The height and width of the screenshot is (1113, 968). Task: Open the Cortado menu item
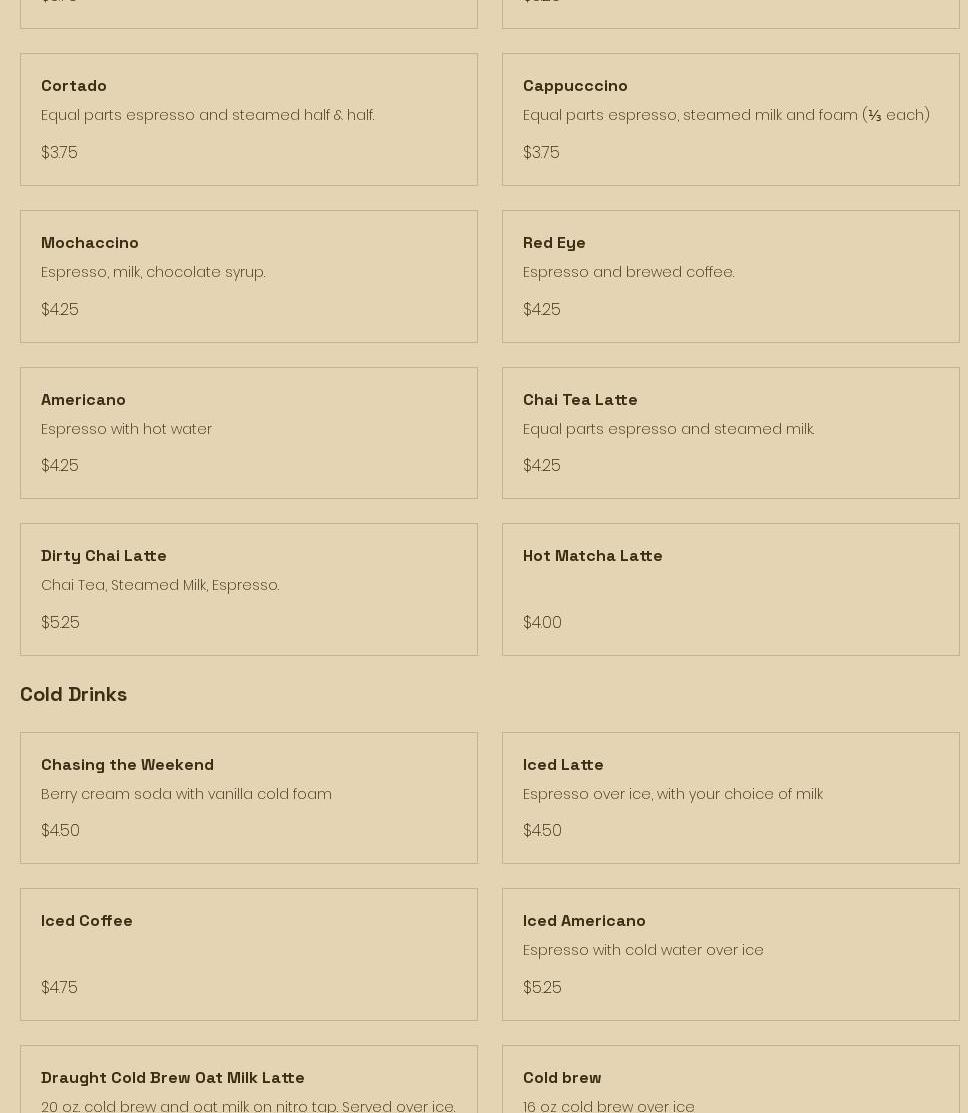click(74, 86)
